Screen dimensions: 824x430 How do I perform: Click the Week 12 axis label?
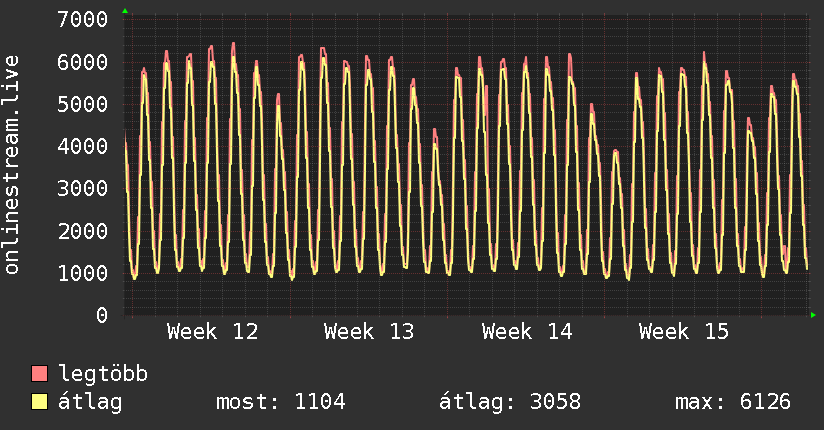(x=212, y=331)
